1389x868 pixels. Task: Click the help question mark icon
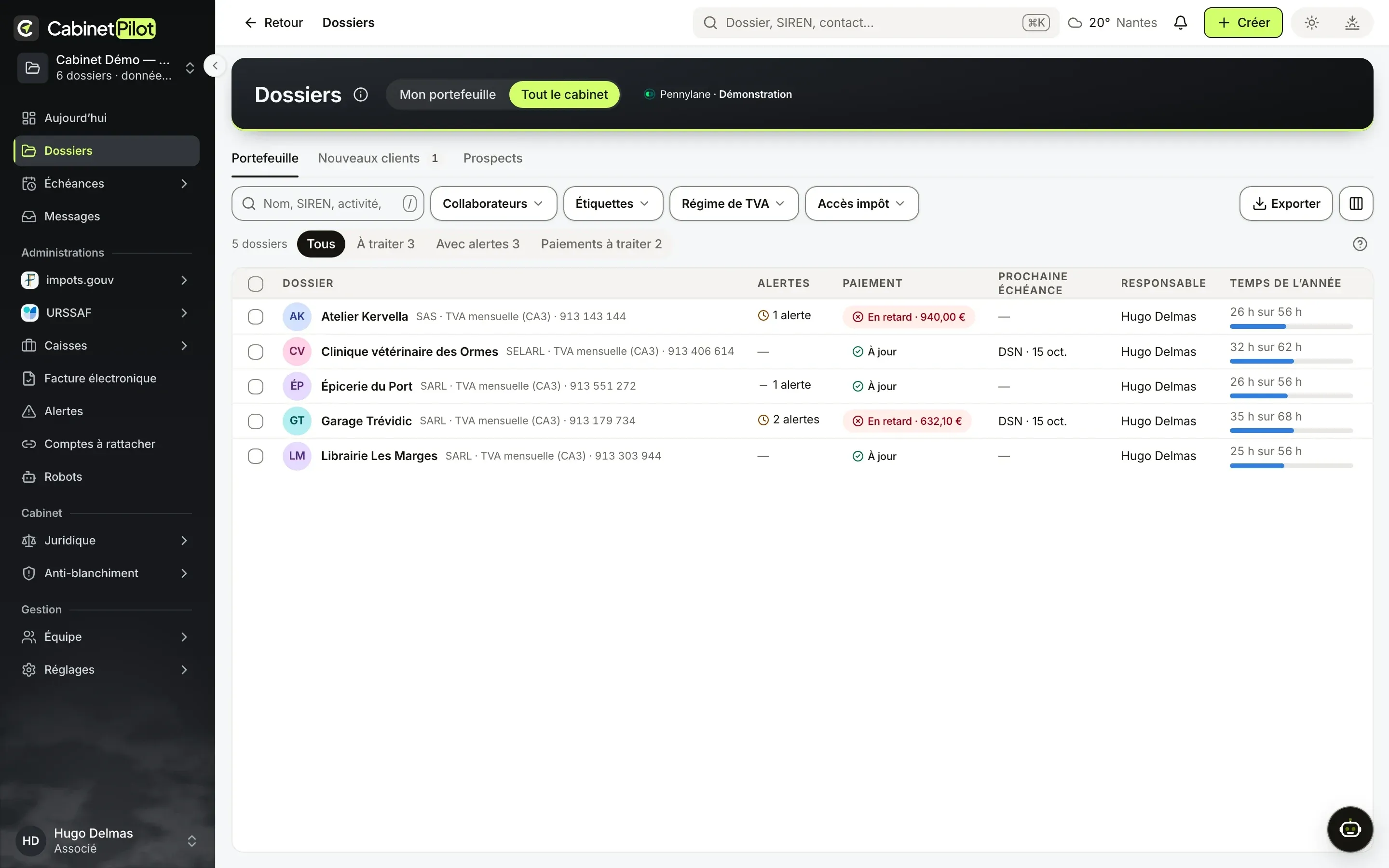pyautogui.click(x=1359, y=244)
